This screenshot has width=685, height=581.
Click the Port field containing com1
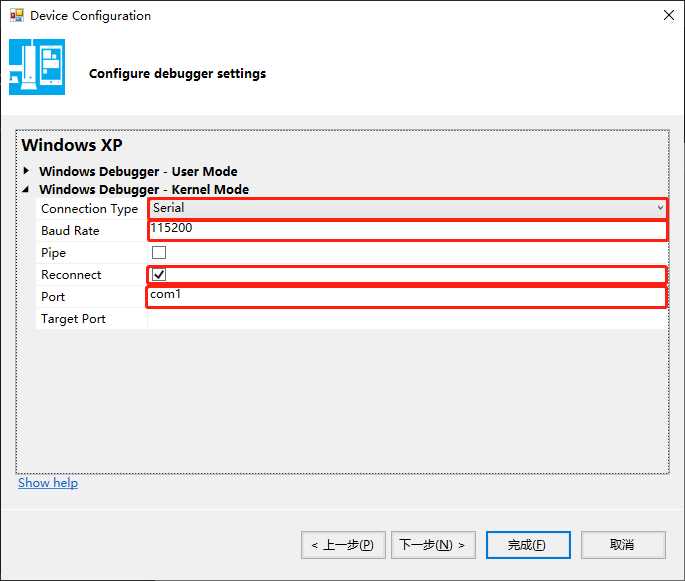pyautogui.click(x=406, y=297)
